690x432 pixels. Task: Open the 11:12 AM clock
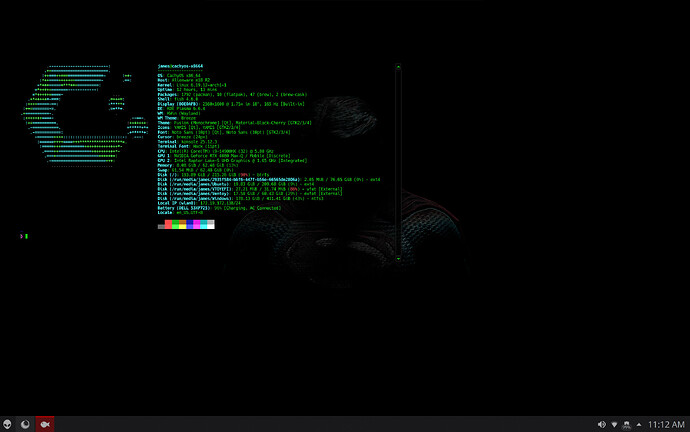(x=666, y=425)
